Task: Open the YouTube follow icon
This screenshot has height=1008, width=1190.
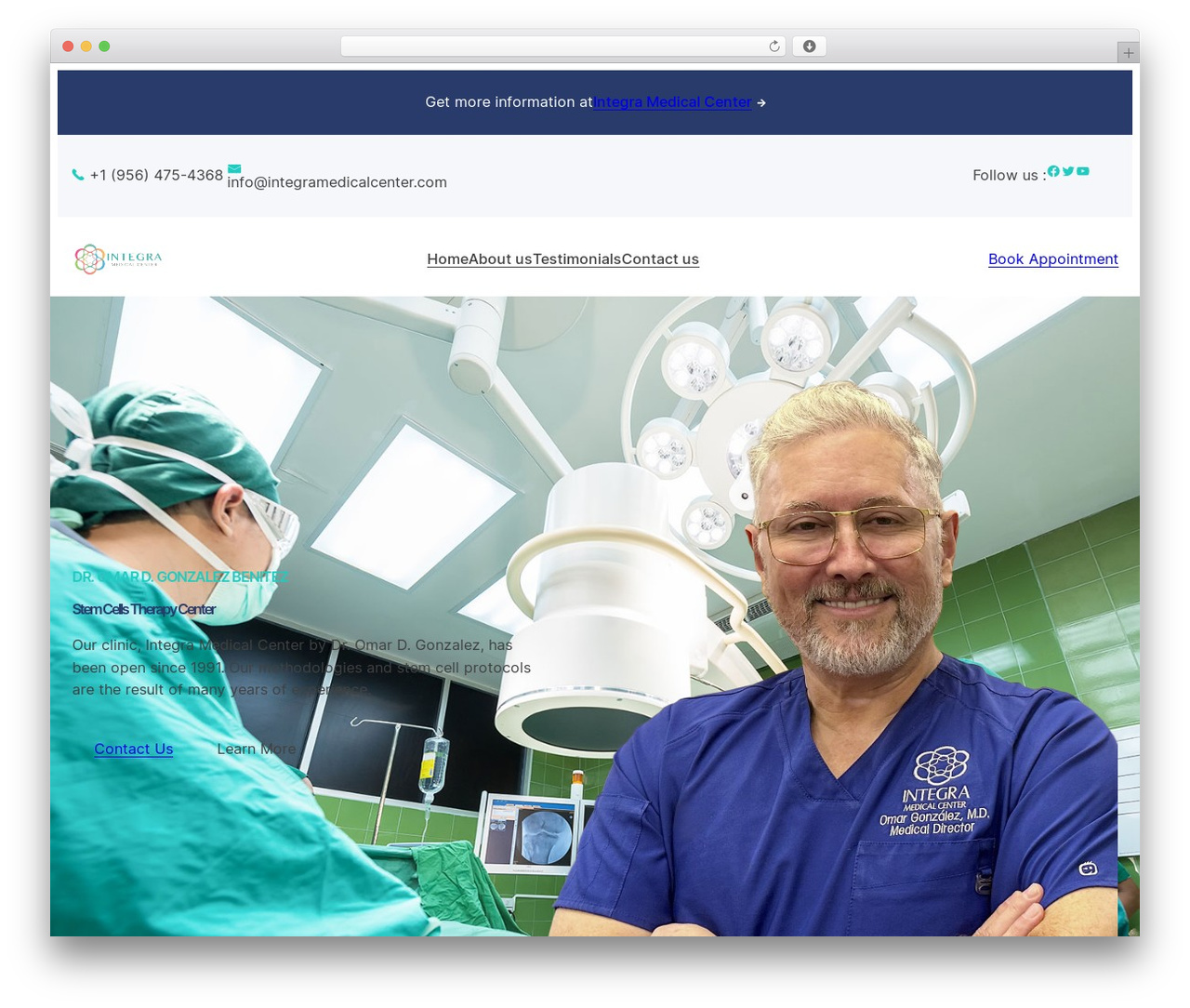Action: pos(1083,171)
